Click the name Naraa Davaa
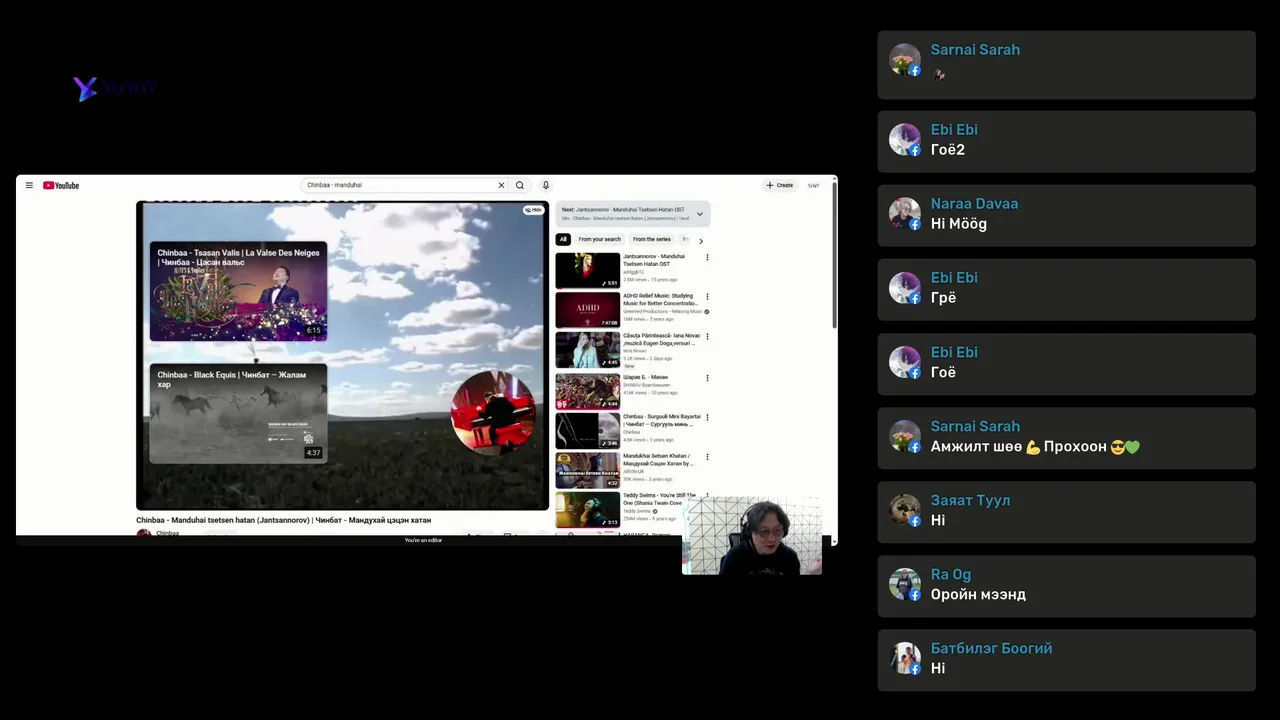 point(974,203)
